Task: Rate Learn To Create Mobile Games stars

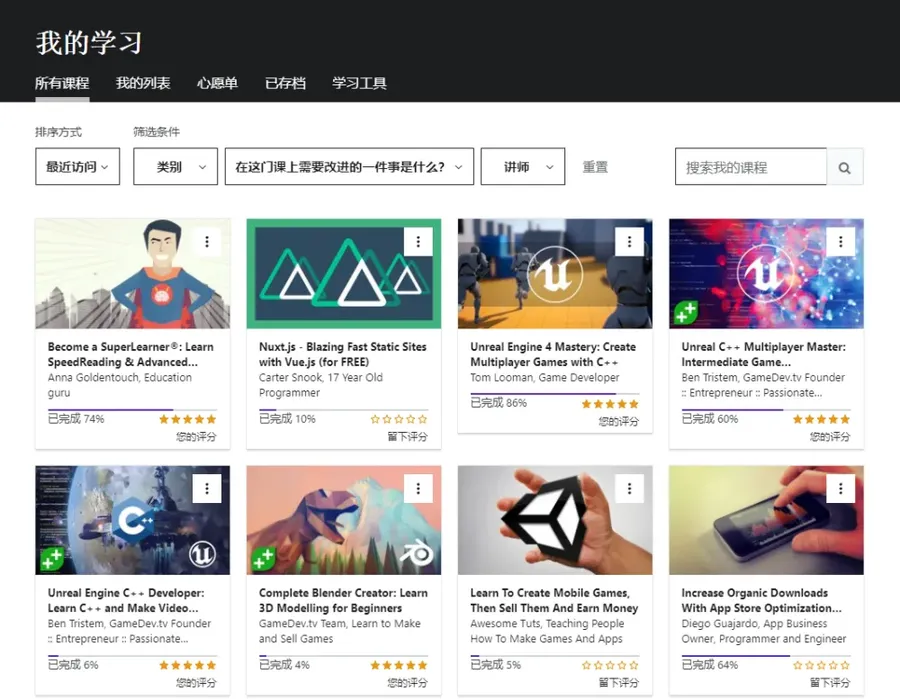Action: point(610,665)
